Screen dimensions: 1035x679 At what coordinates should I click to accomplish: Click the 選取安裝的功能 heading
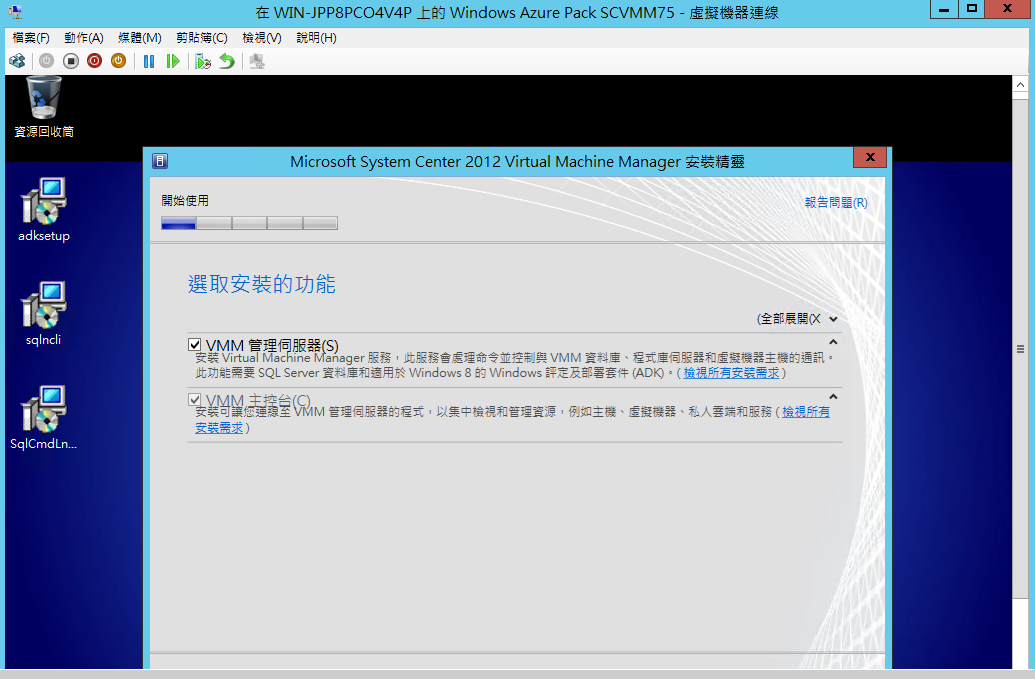point(262,284)
